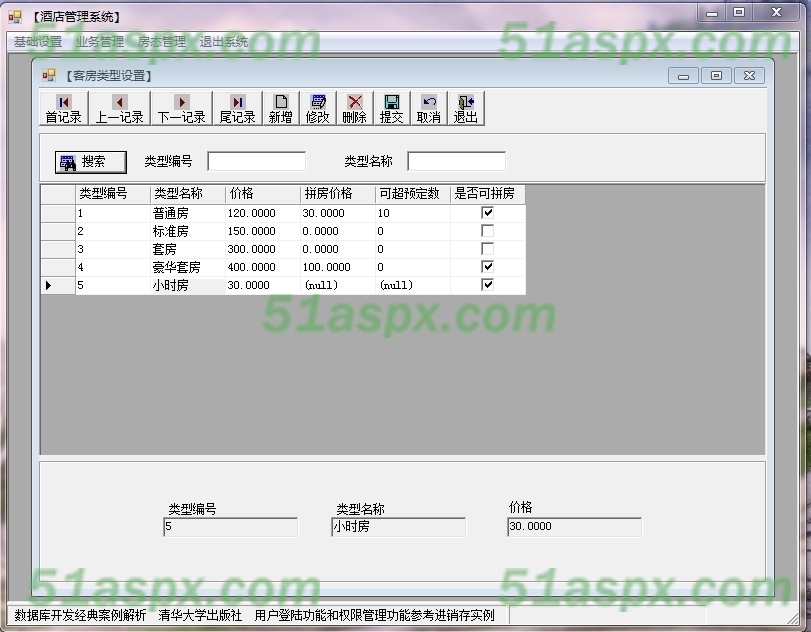Viewport: 811px width, 632px height.
Task: Focus the 类型名称 search field
Action: point(457,161)
